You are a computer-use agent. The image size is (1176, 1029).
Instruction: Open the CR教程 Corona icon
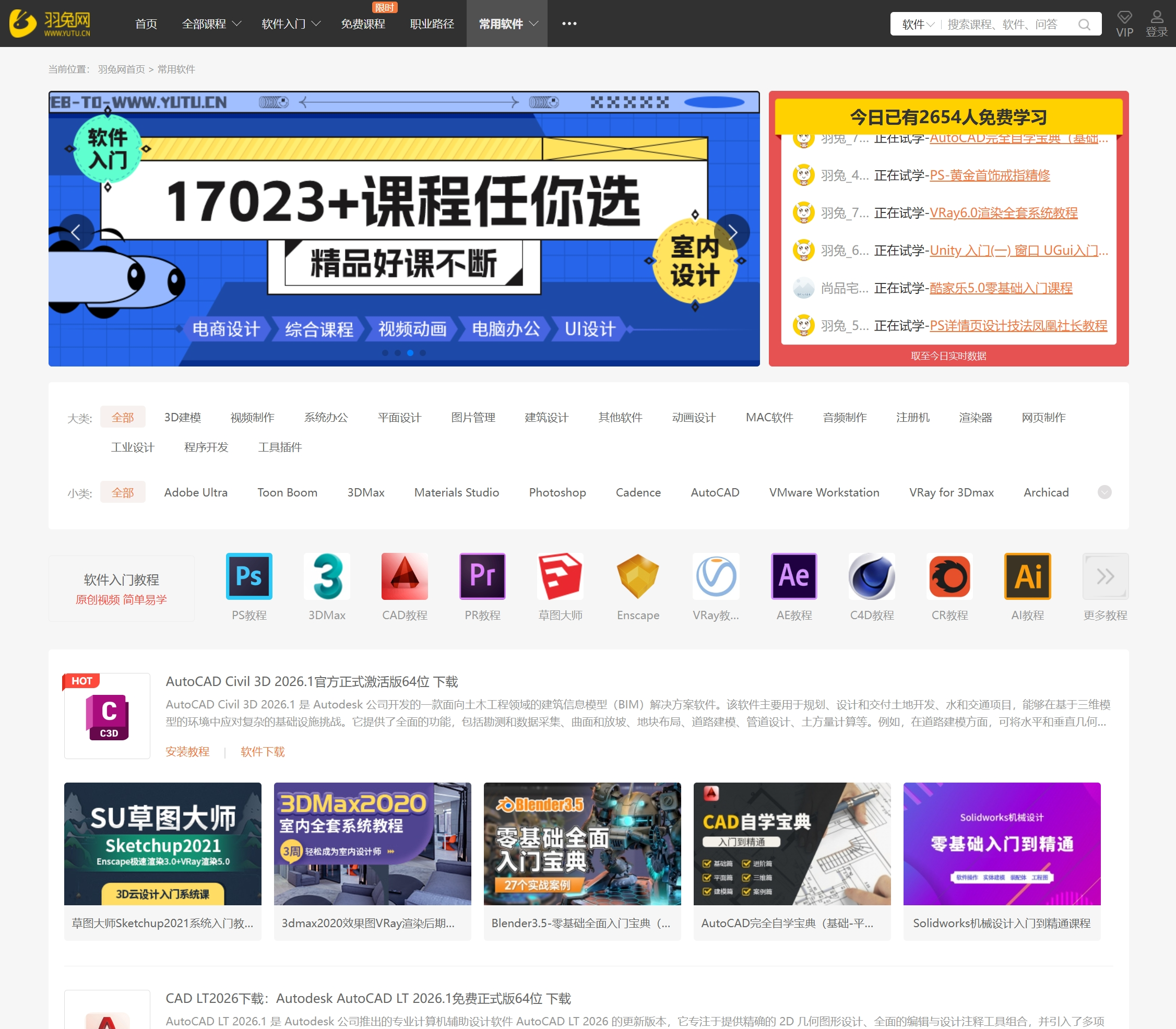pyautogui.click(x=949, y=576)
